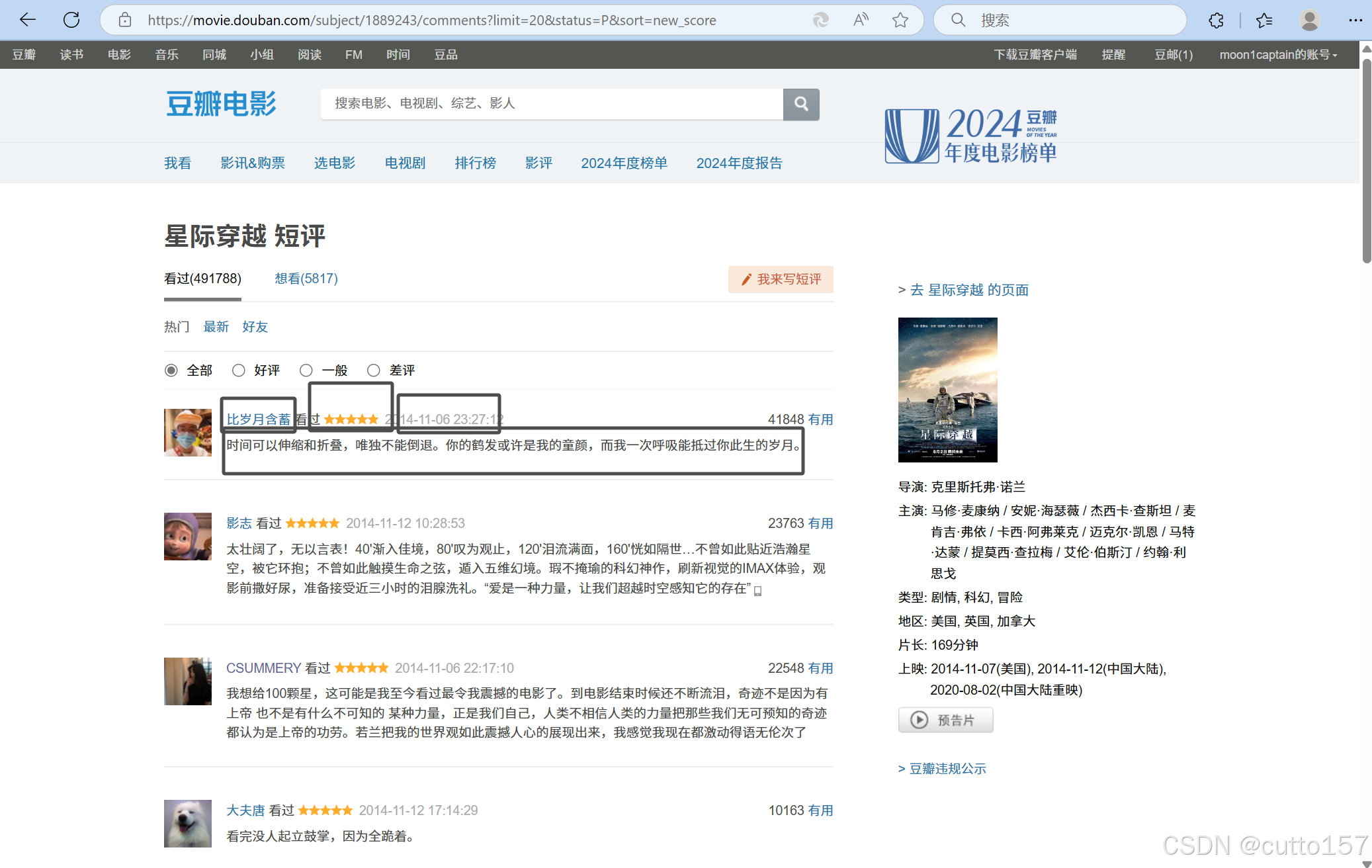The image size is (1372, 868).
Task: Open the browser profile avatar
Action: [1309, 20]
